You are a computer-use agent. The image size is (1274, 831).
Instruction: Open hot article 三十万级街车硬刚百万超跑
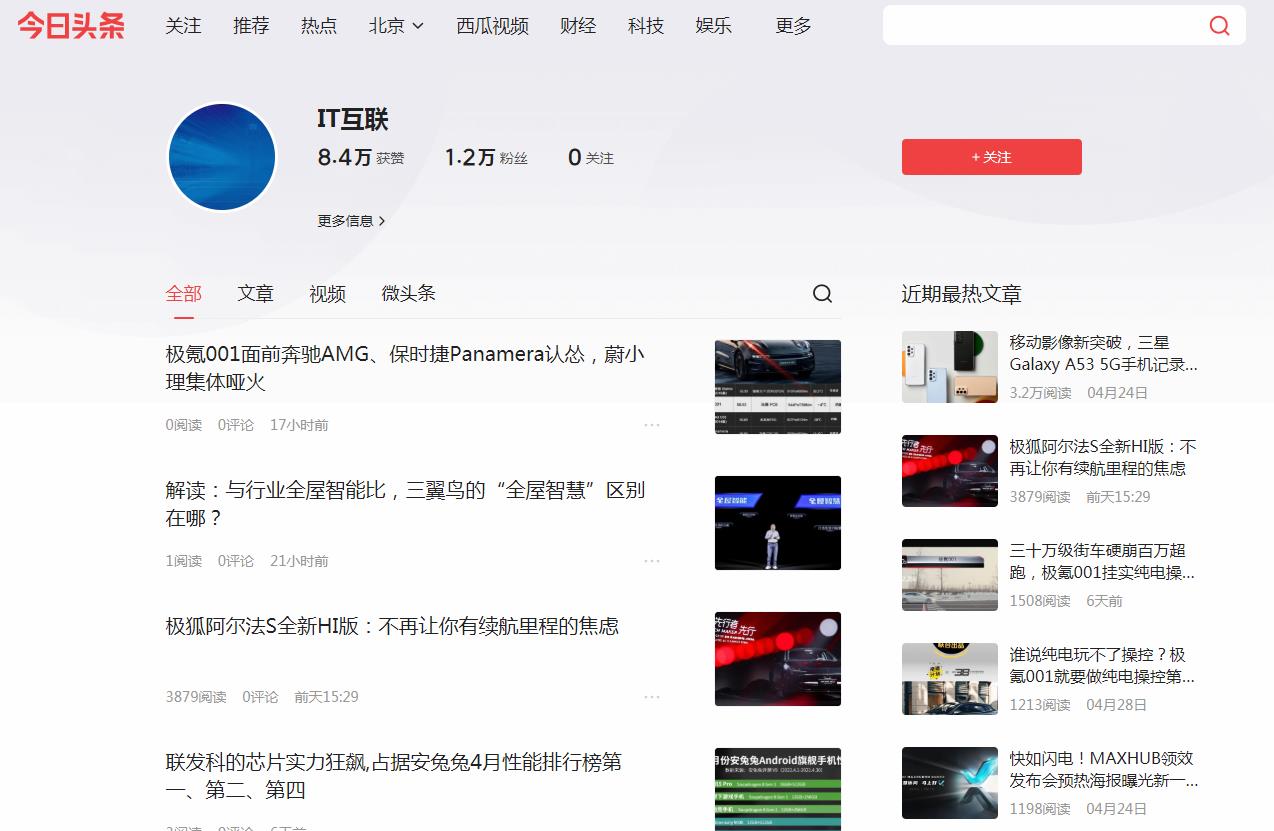[x=1102, y=561]
